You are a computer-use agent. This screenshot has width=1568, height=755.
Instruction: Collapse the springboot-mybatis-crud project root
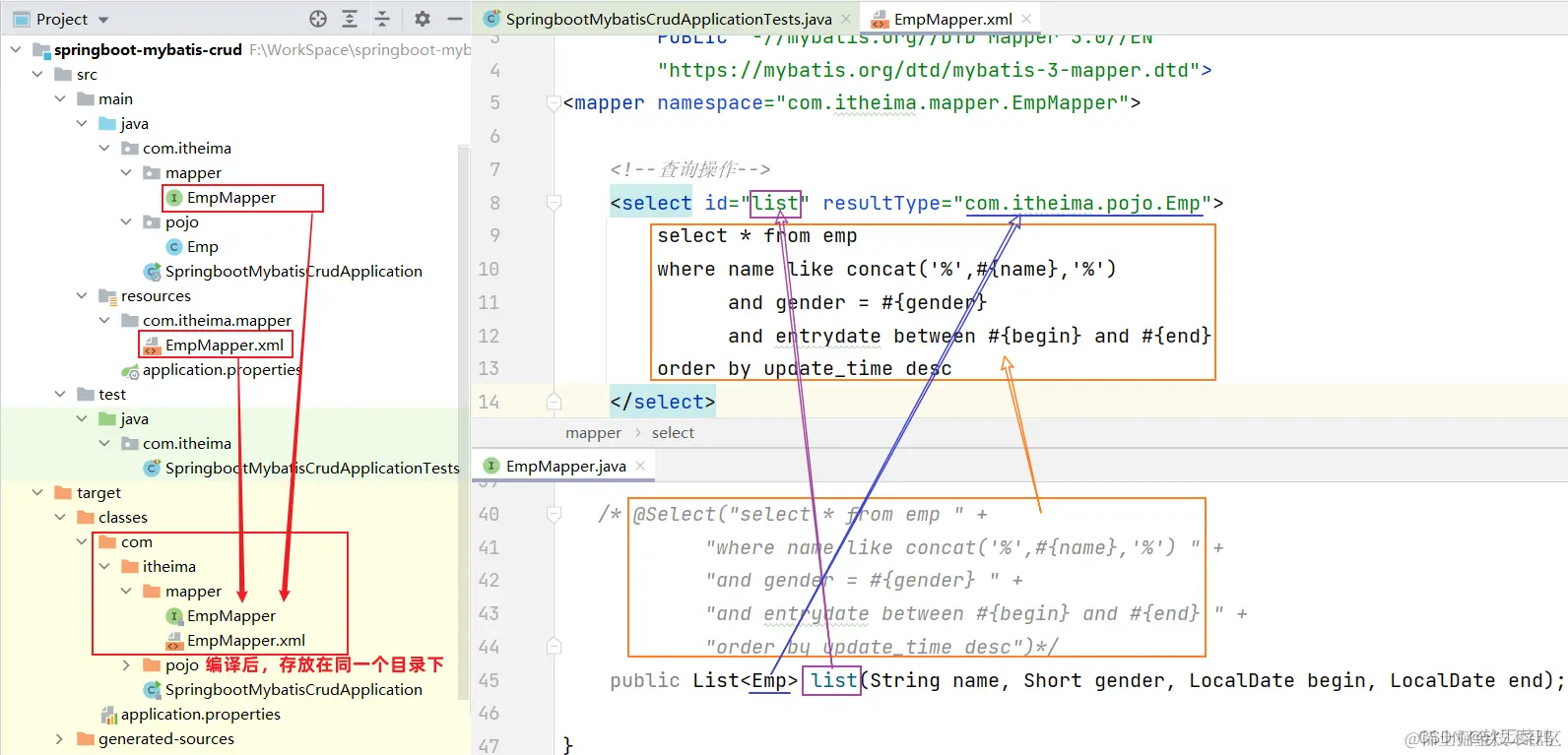(16, 49)
